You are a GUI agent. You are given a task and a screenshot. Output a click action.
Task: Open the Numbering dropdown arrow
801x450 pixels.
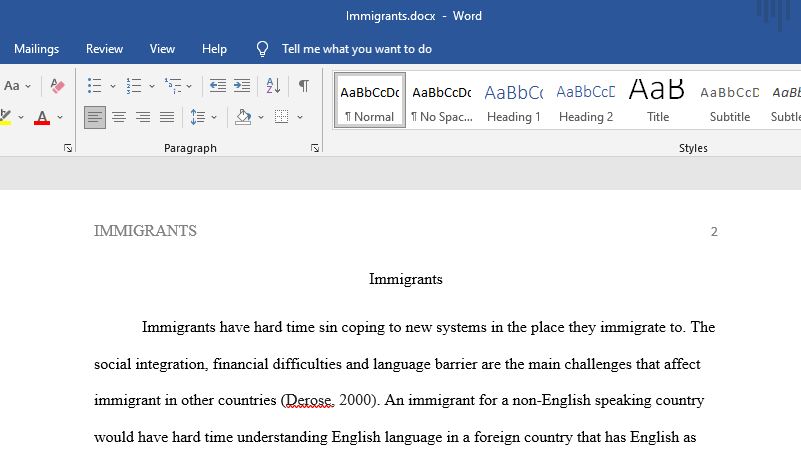pyautogui.click(x=152, y=86)
